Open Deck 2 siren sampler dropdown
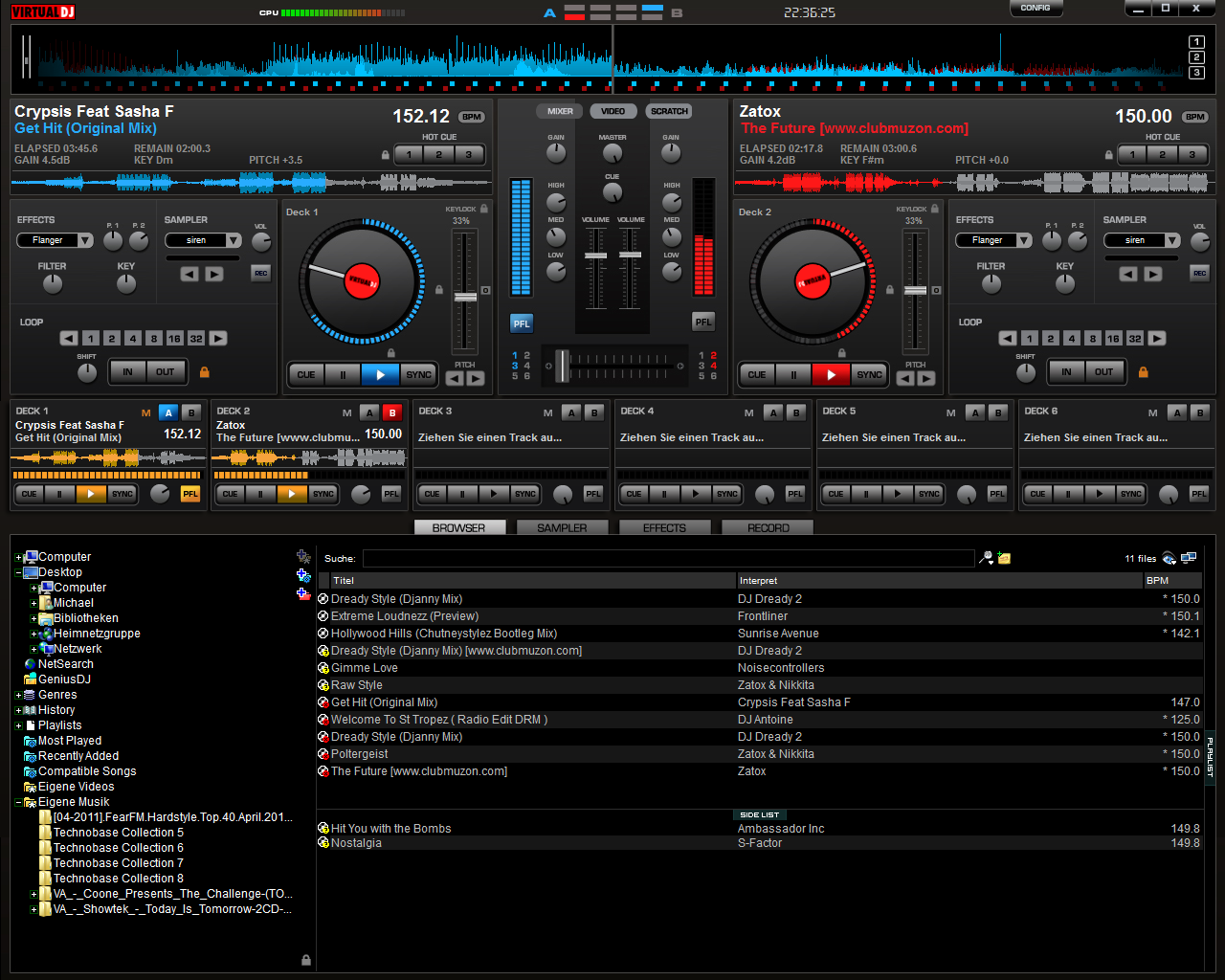The height and width of the screenshot is (980, 1225). 1142,240
